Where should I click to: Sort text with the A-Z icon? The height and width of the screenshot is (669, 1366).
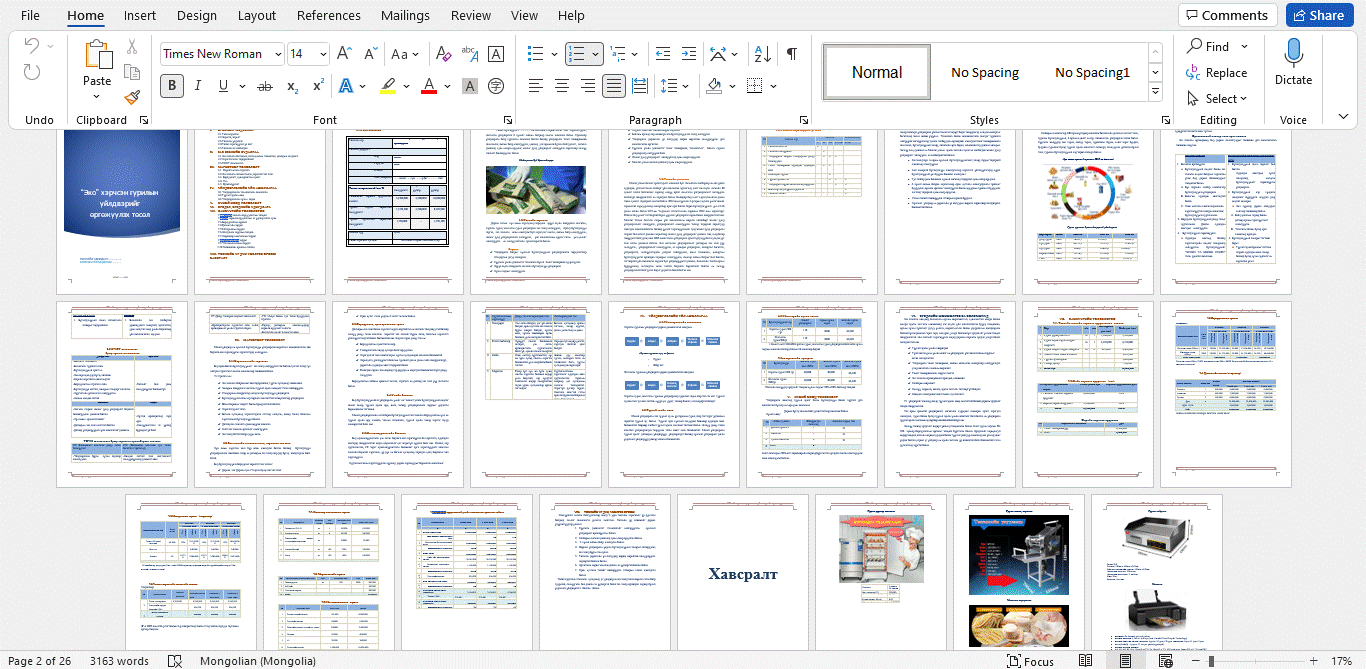(x=762, y=54)
